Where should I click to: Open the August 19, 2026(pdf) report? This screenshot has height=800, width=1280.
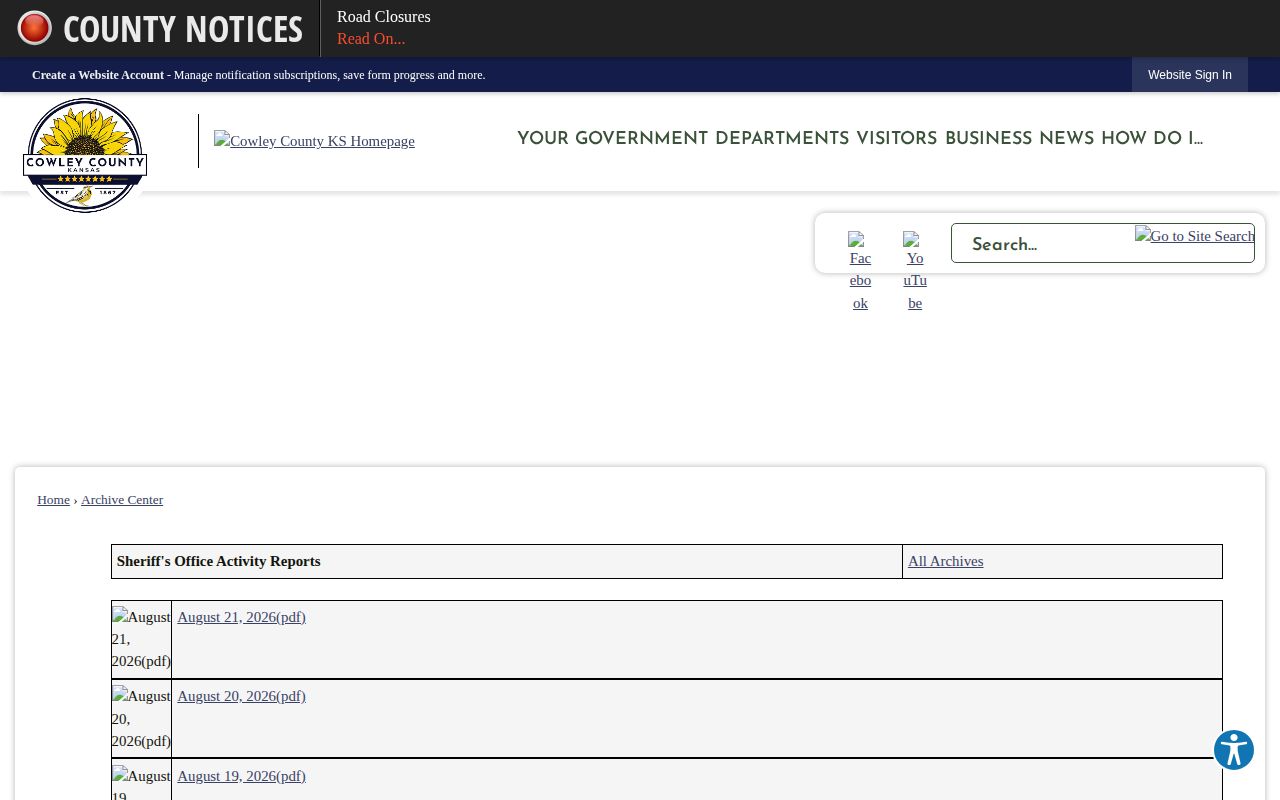(x=241, y=777)
